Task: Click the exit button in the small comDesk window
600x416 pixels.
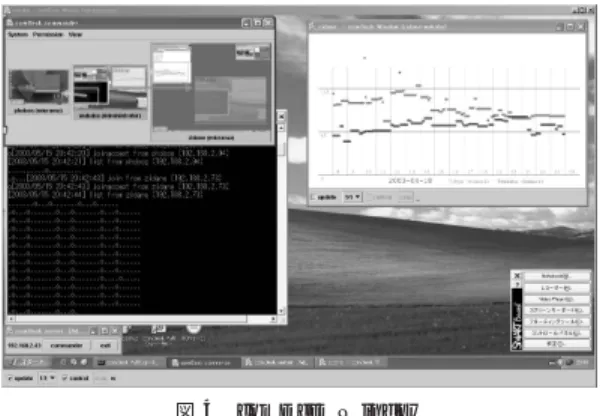Action: 105,346
